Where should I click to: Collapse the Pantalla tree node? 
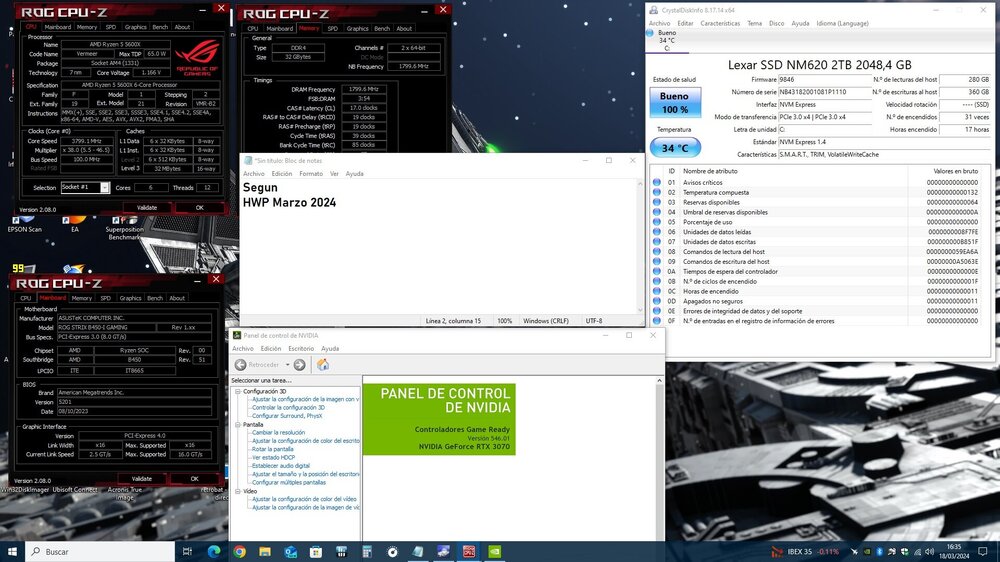(238, 424)
